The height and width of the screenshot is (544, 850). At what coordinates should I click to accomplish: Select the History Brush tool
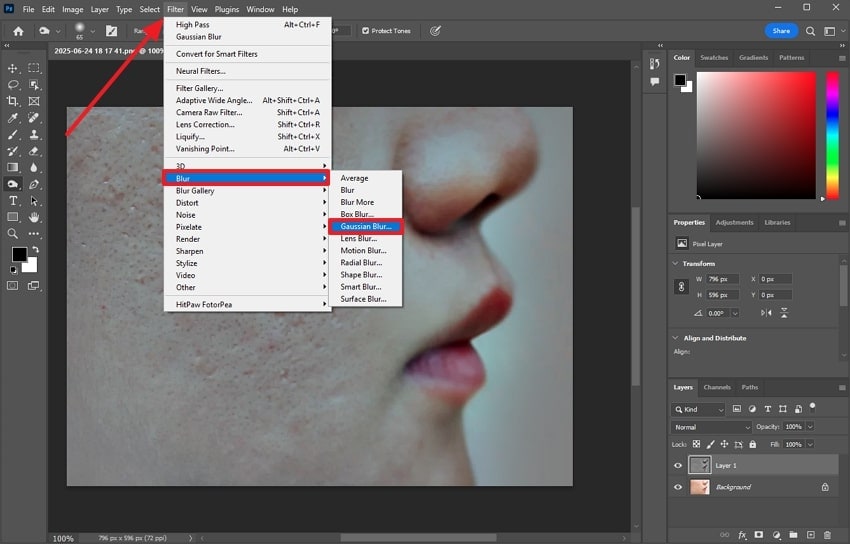click(x=12, y=151)
